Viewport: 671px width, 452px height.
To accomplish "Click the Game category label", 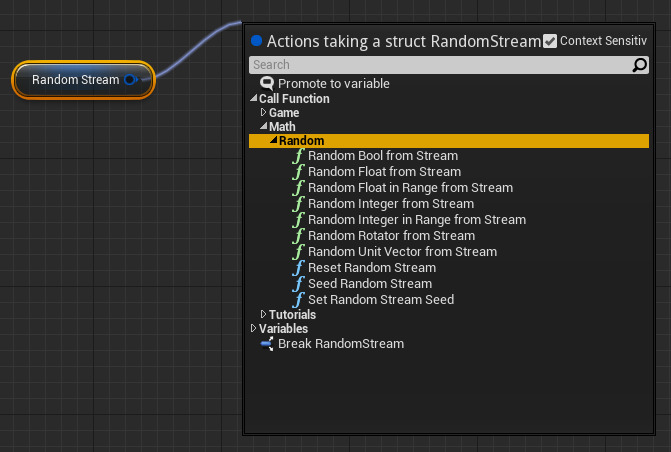I will click(284, 113).
